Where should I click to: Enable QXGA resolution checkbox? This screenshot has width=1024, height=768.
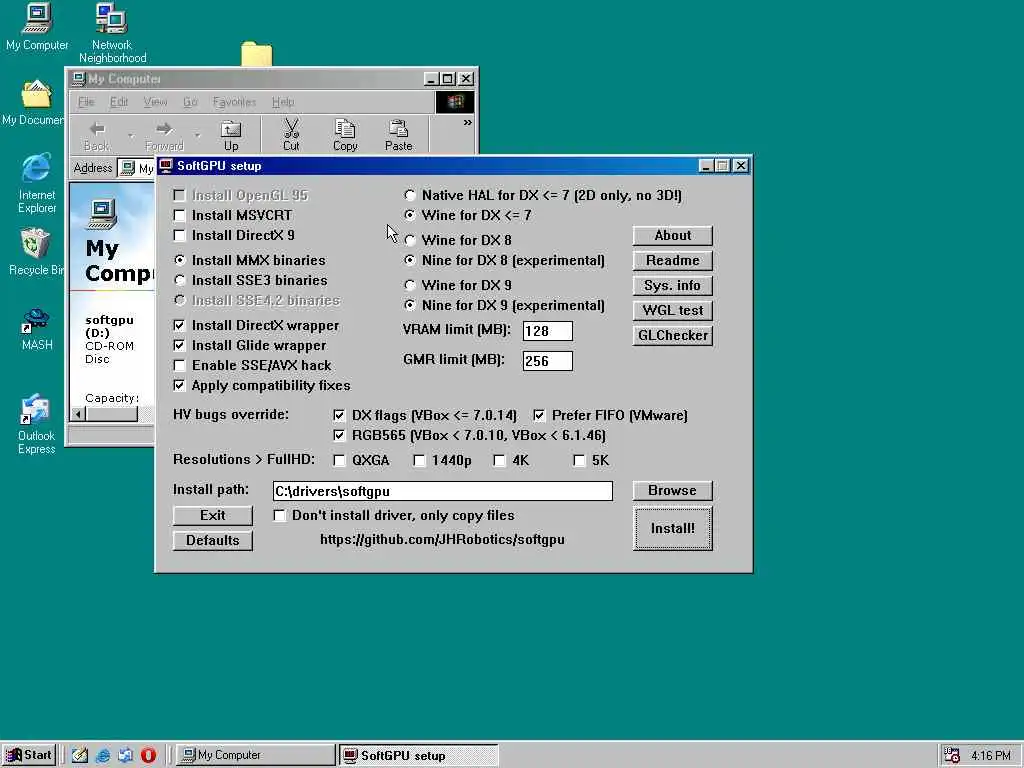click(339, 460)
